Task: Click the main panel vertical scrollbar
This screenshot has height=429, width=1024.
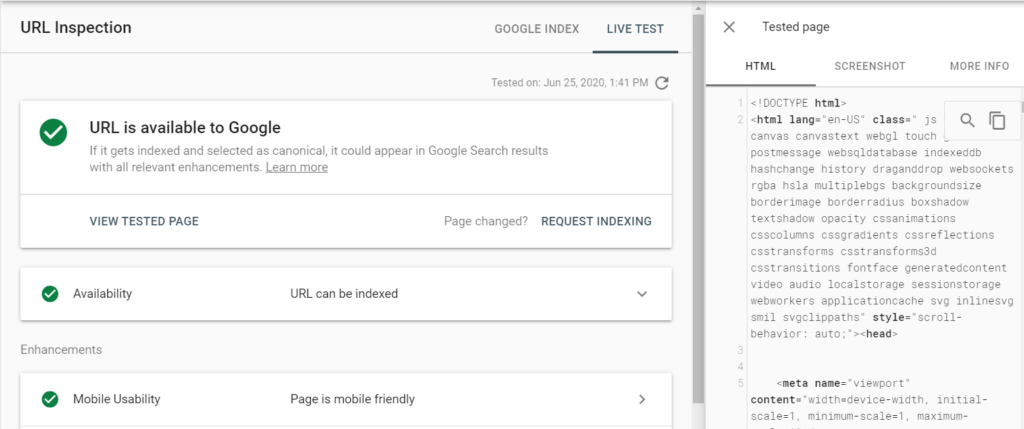Action: coord(699,200)
